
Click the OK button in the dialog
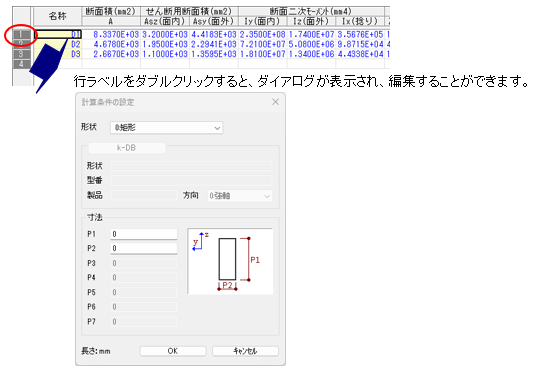173,351
